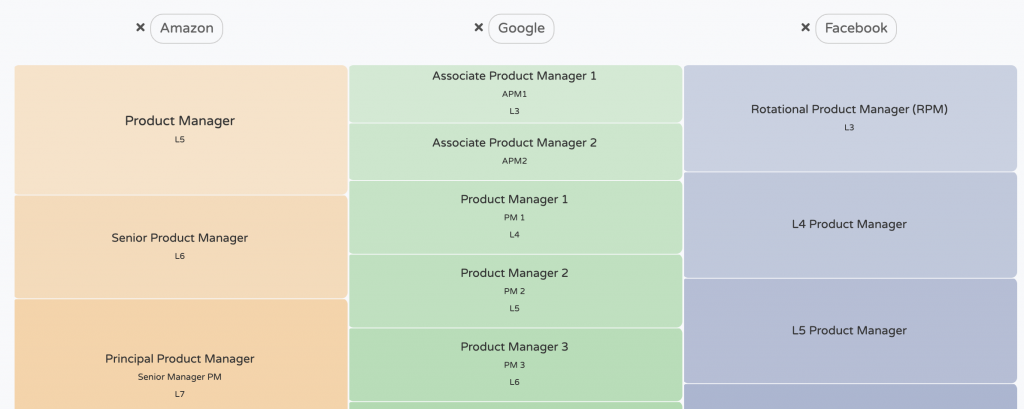Open Google Product Manager 1 L4 block

point(514,216)
